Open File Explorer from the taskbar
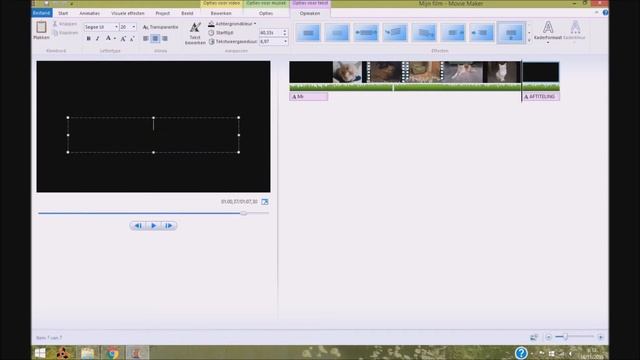640x360 pixels. pyautogui.click(x=88, y=353)
